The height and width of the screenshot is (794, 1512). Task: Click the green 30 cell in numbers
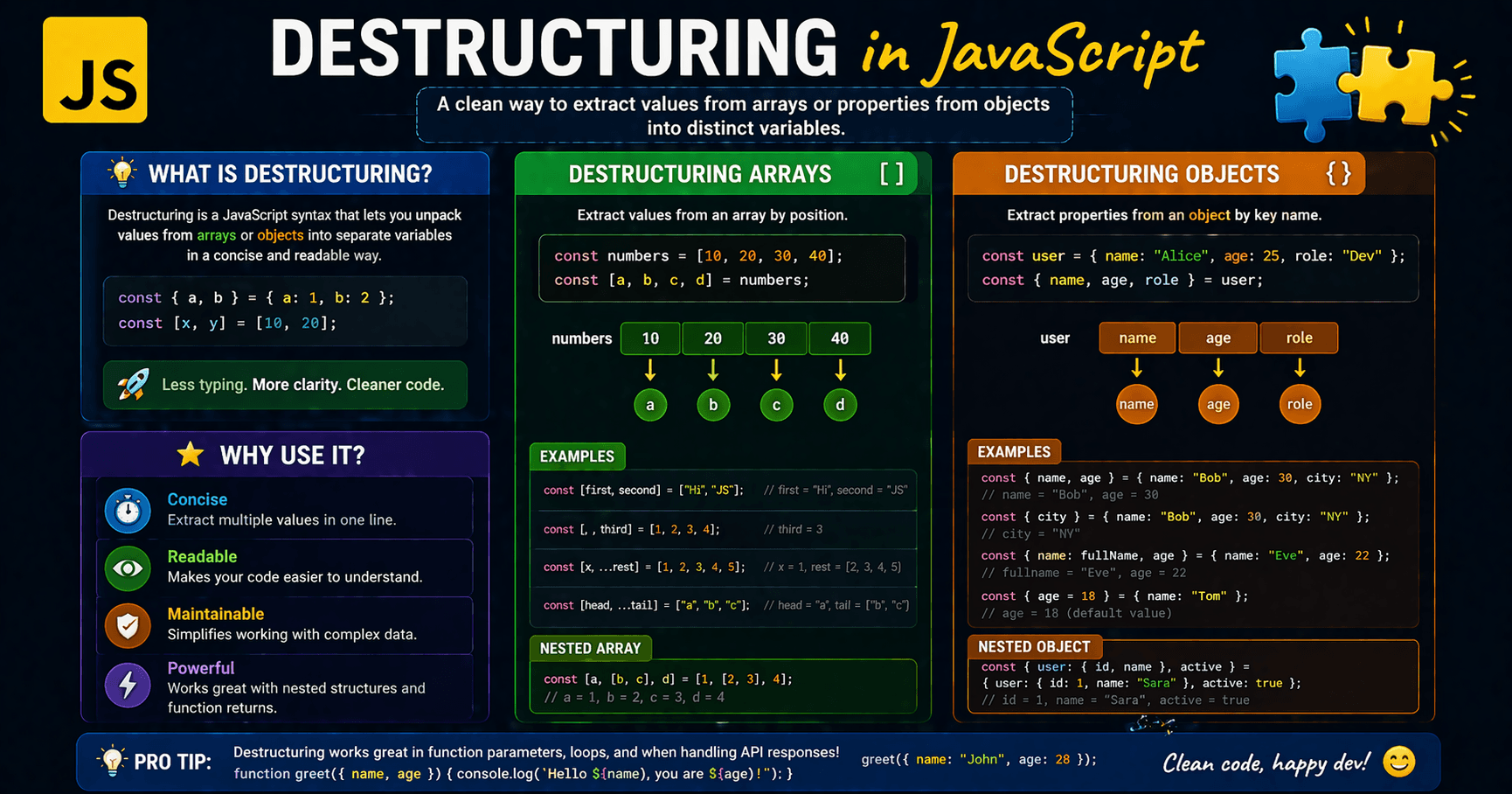[x=776, y=338]
